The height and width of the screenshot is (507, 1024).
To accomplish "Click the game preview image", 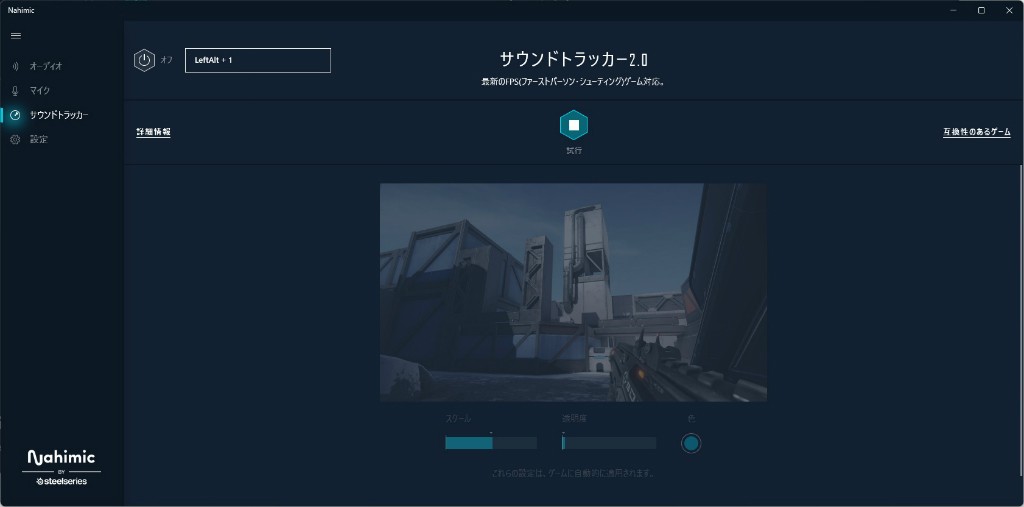I will 573,292.
